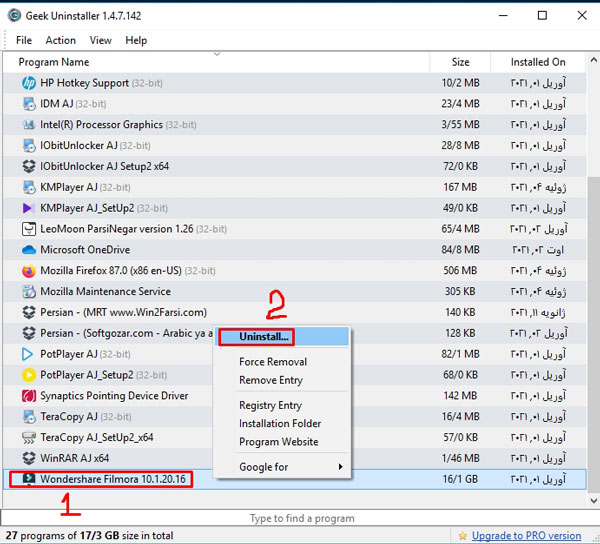This screenshot has height=544, width=600.
Task: Click the 27 programs status bar text
Action: [90, 536]
